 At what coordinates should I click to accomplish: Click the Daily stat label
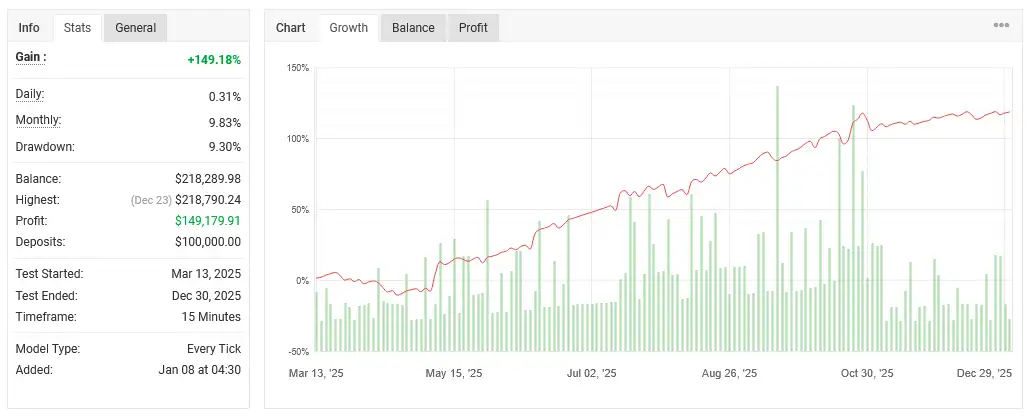coord(30,94)
